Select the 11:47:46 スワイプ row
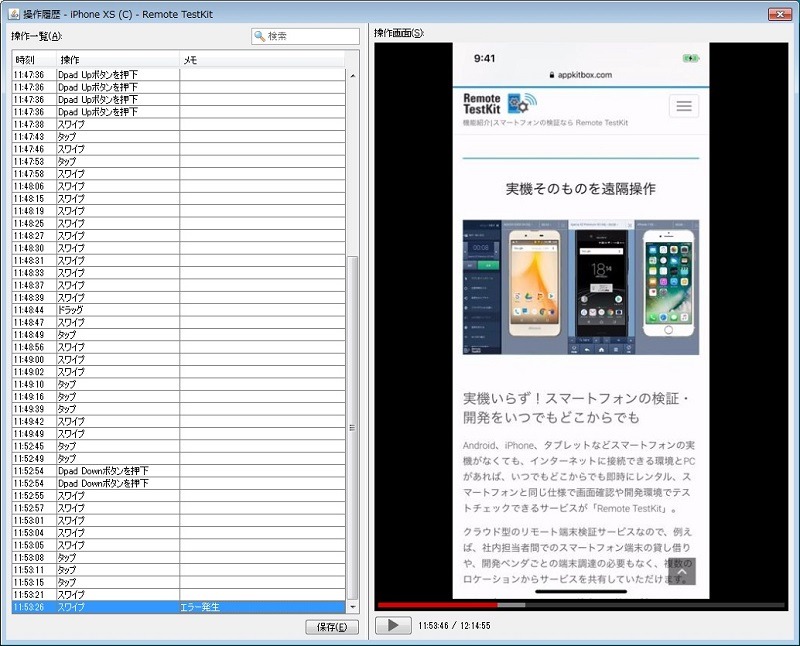This screenshot has height=646, width=800. (x=179, y=149)
